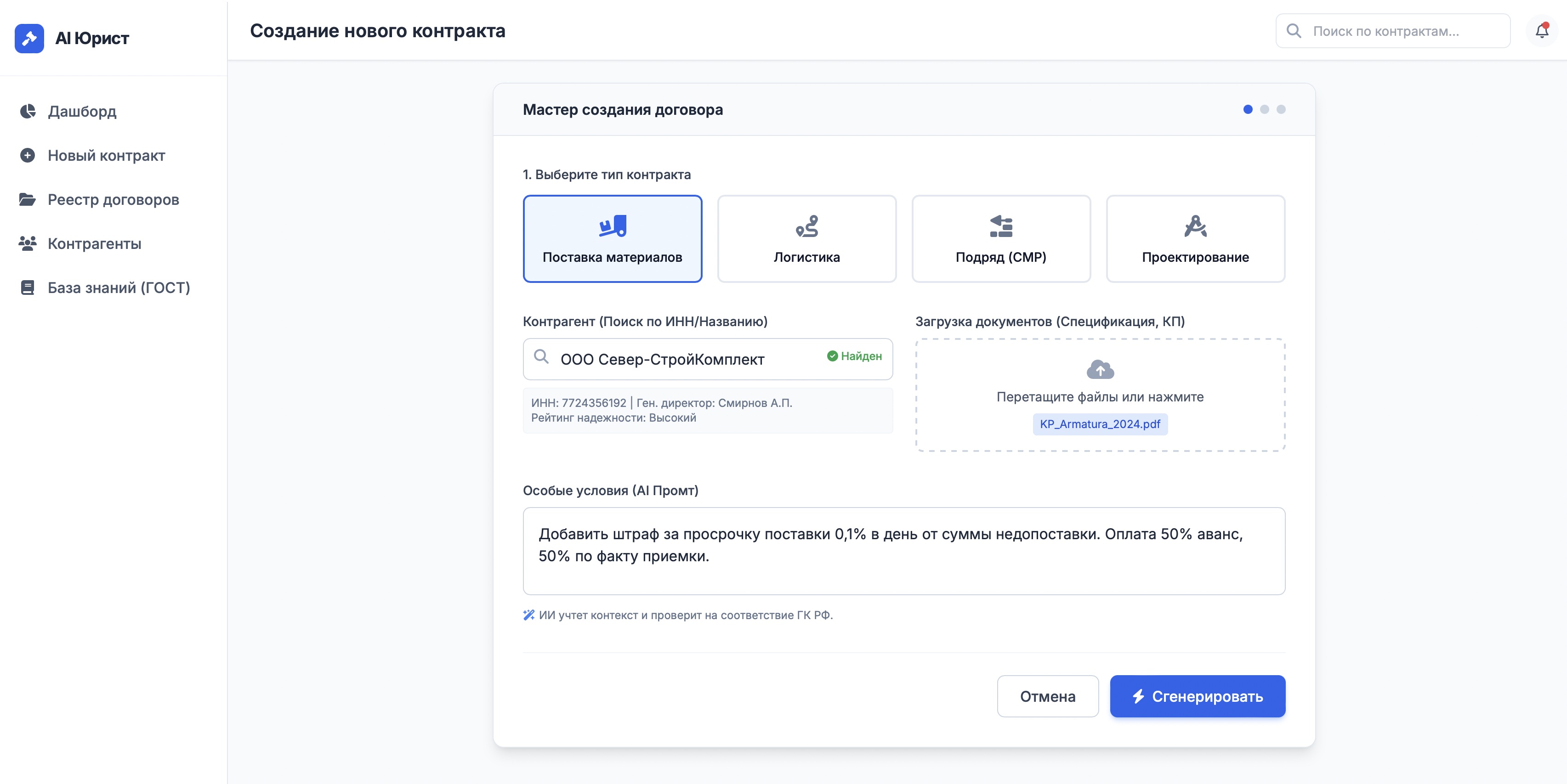Open Контрагенты section

click(114, 244)
